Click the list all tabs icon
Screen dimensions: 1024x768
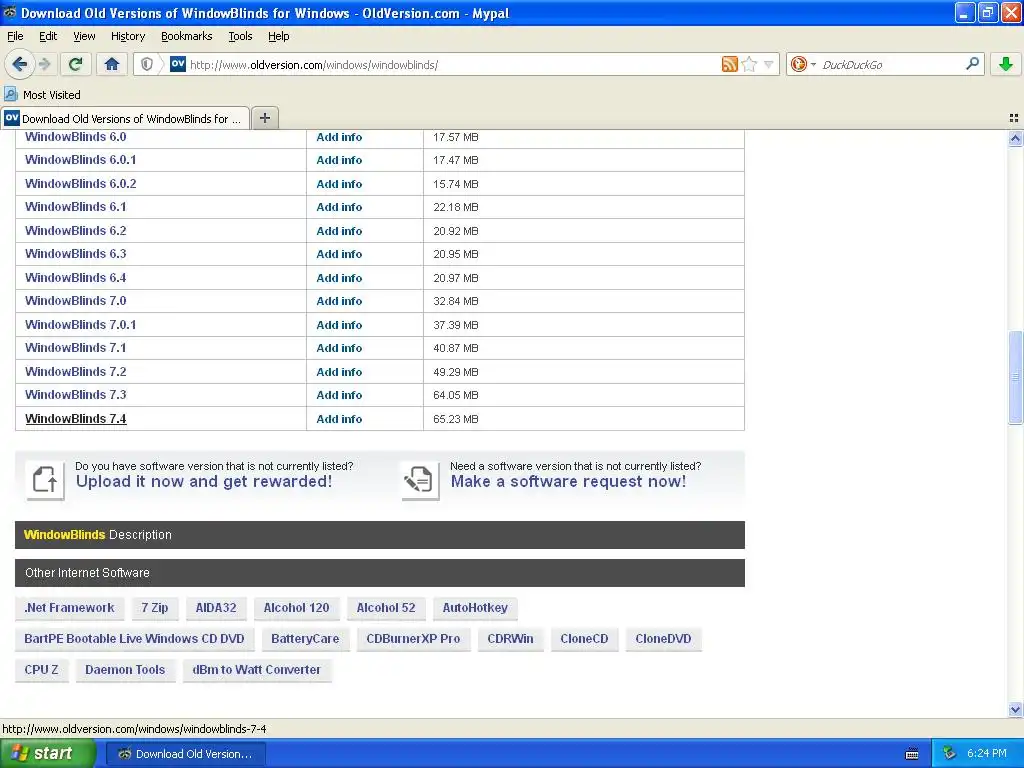tap(1014, 118)
